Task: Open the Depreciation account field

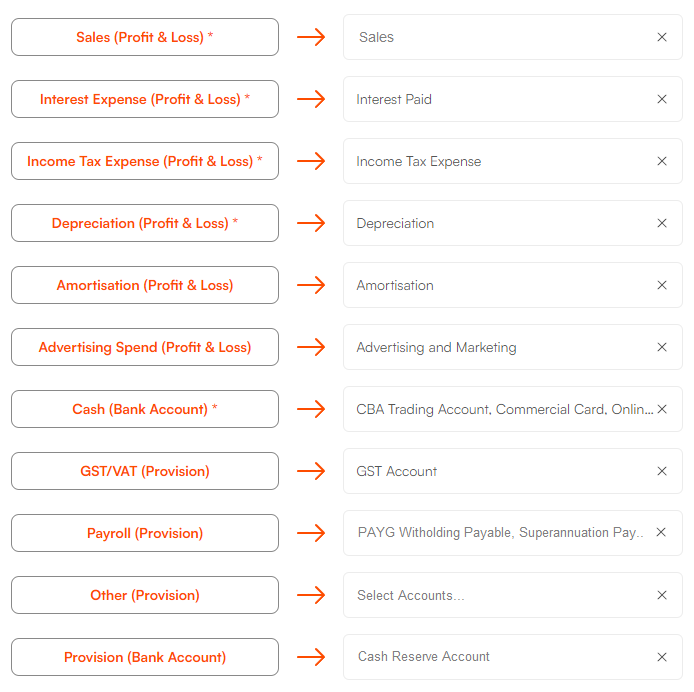Action: [x=513, y=223]
